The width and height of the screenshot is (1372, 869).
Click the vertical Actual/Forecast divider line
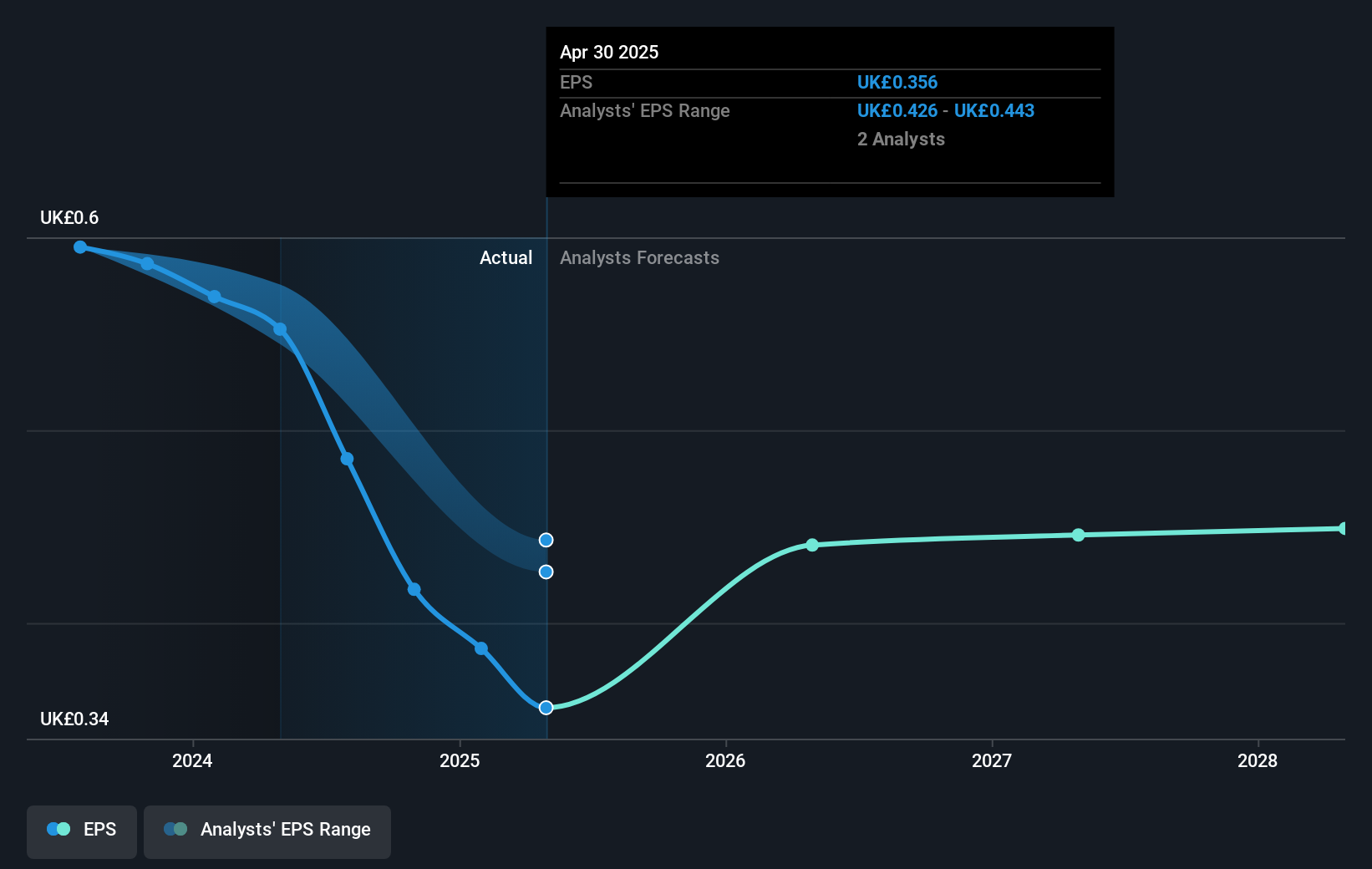coord(546,460)
